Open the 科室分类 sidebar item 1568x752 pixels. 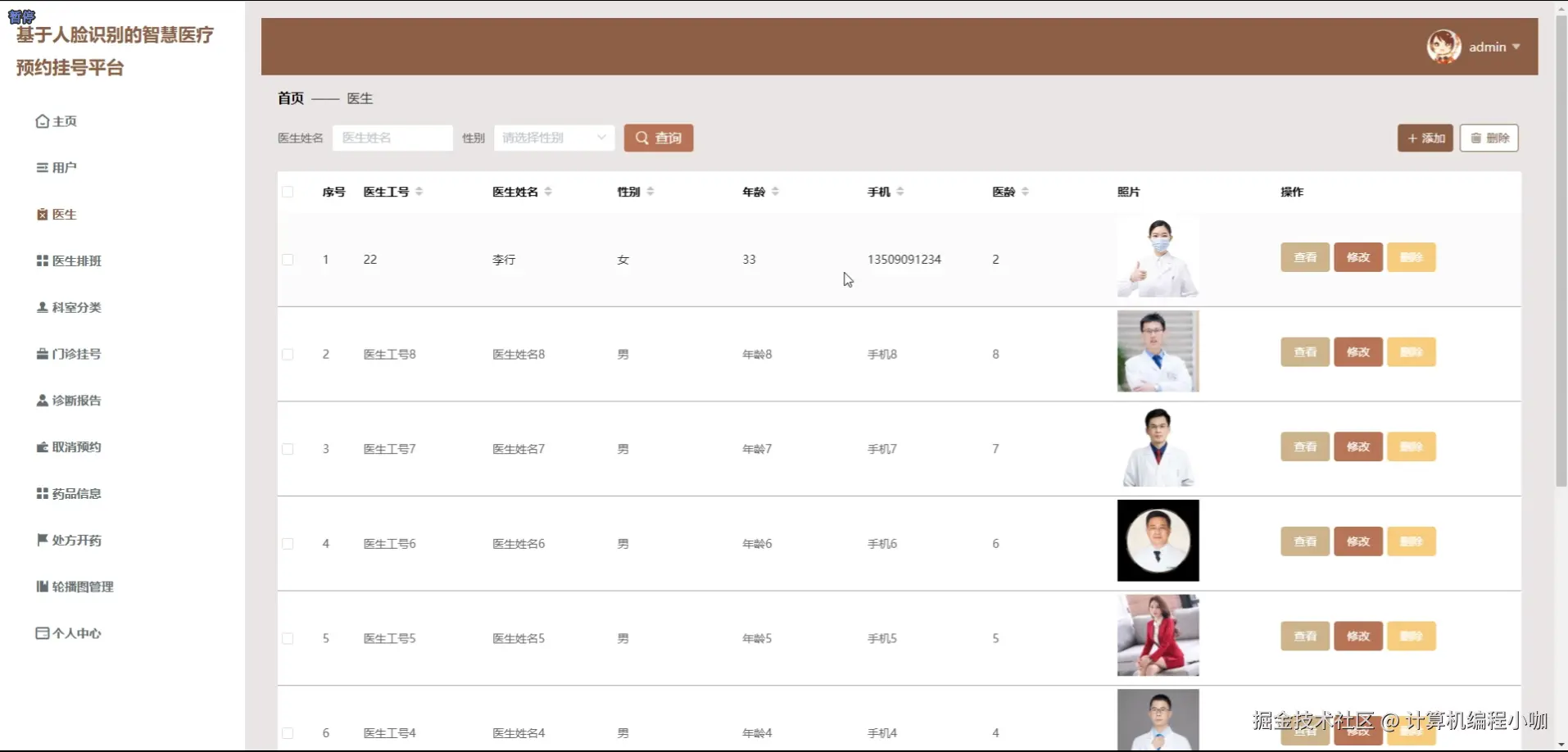pyautogui.click(x=69, y=308)
